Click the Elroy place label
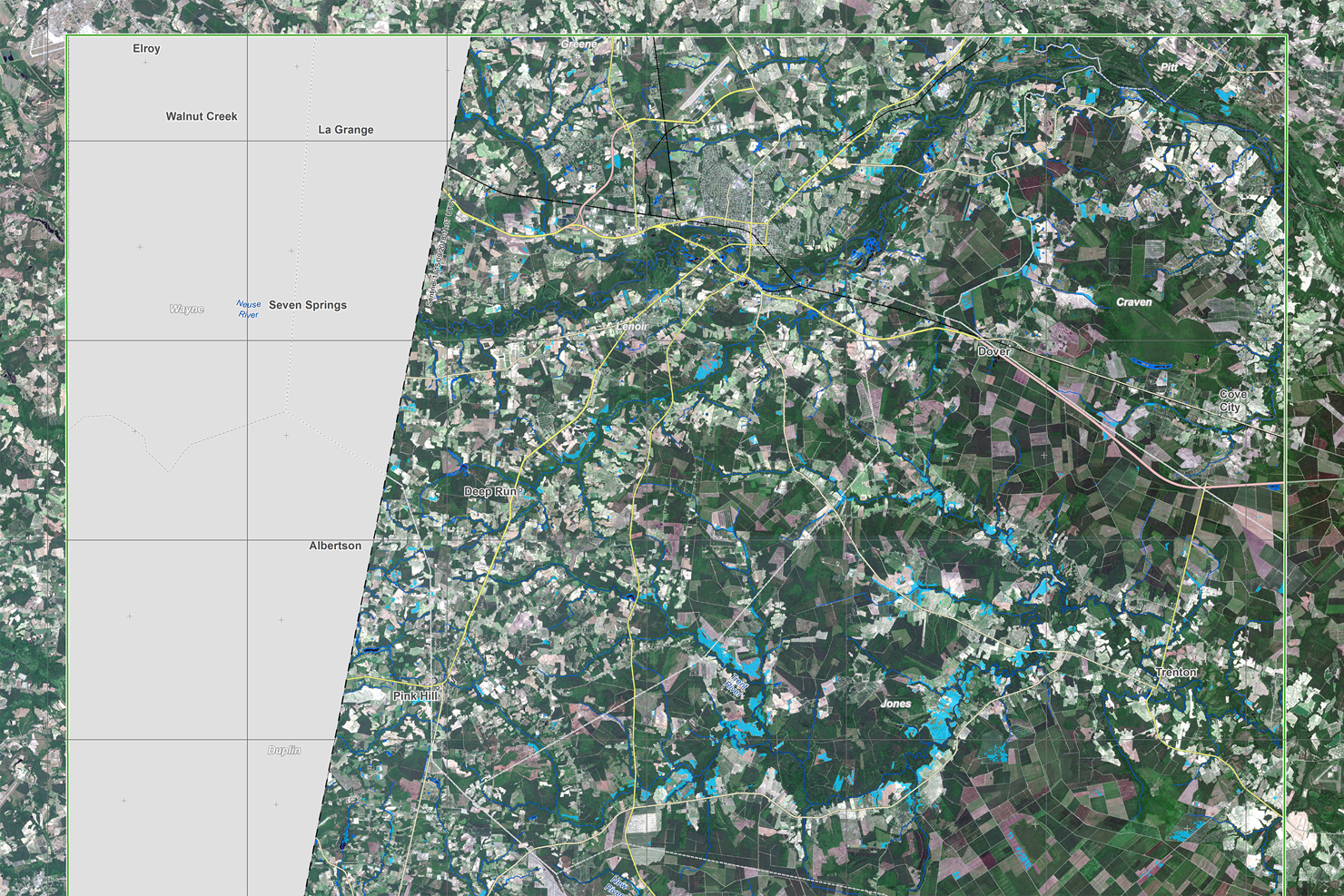This screenshot has width=1344, height=896. point(145,48)
